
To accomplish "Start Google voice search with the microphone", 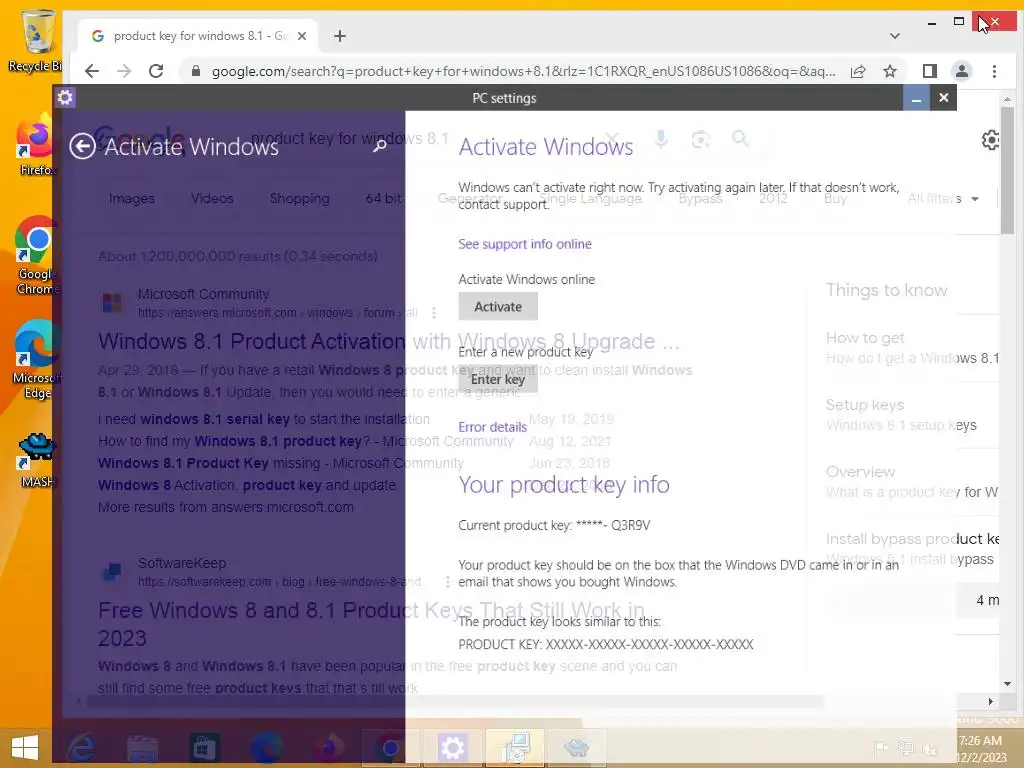I will tap(661, 138).
